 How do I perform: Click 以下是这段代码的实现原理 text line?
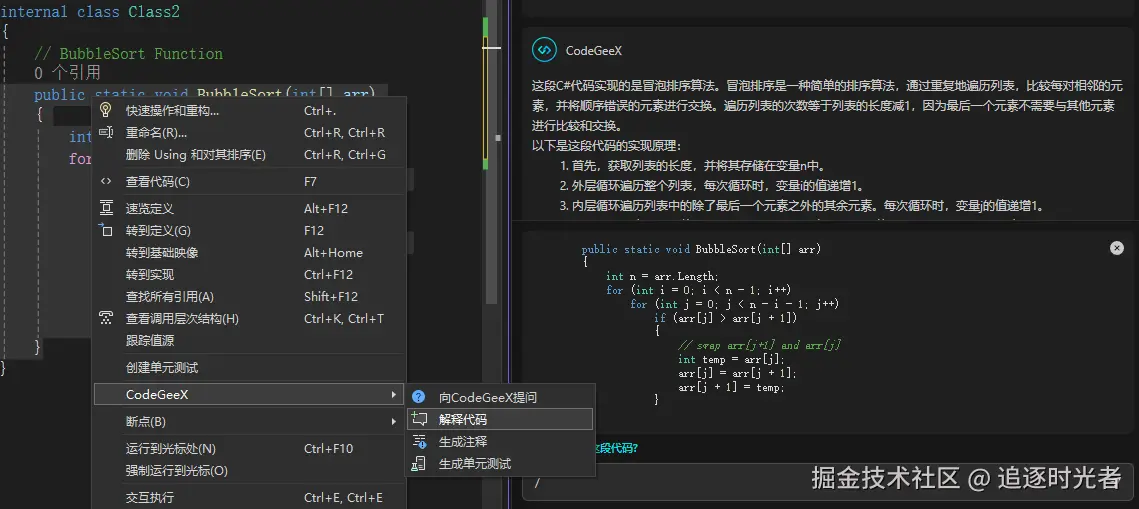tap(607, 145)
